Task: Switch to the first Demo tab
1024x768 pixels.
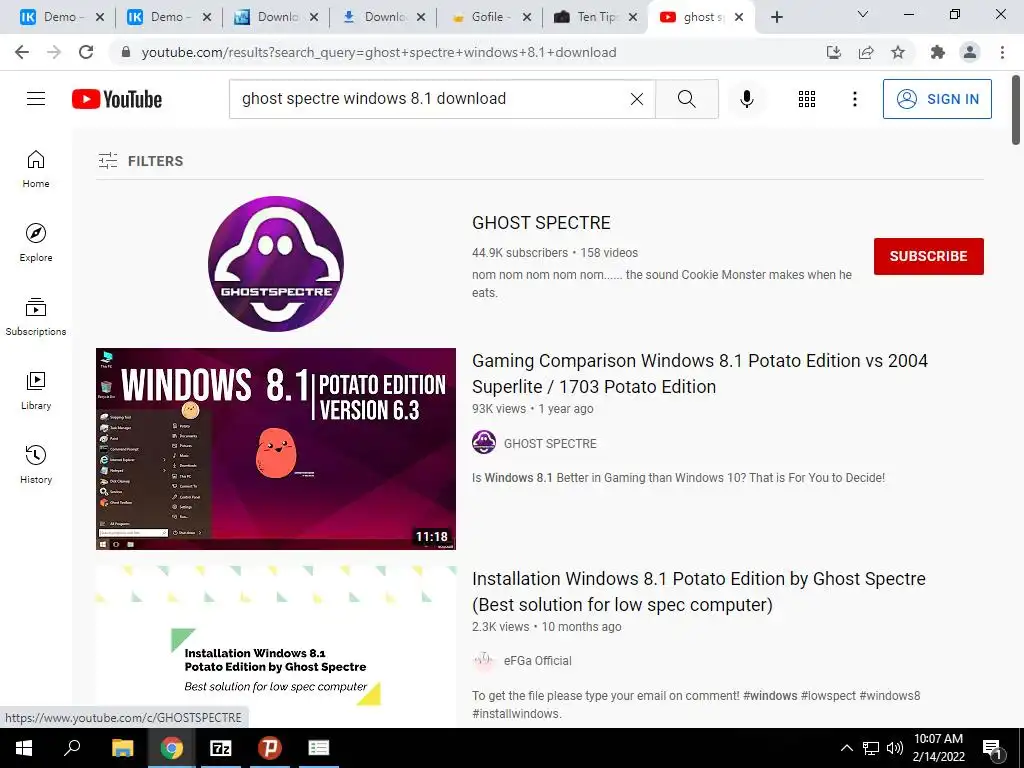Action: (52, 17)
